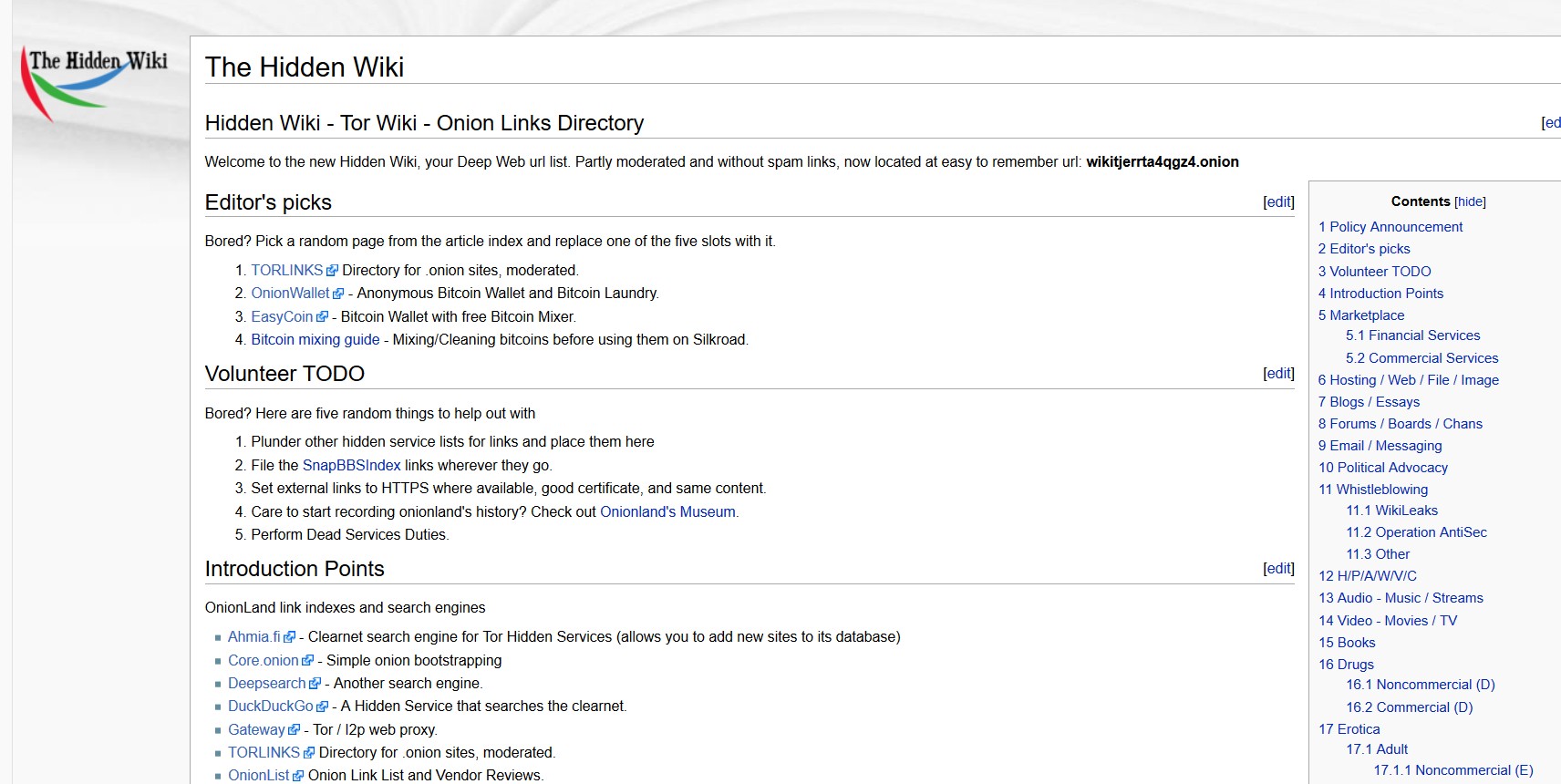Go to 17.1 Adult in Contents

[x=1377, y=749]
